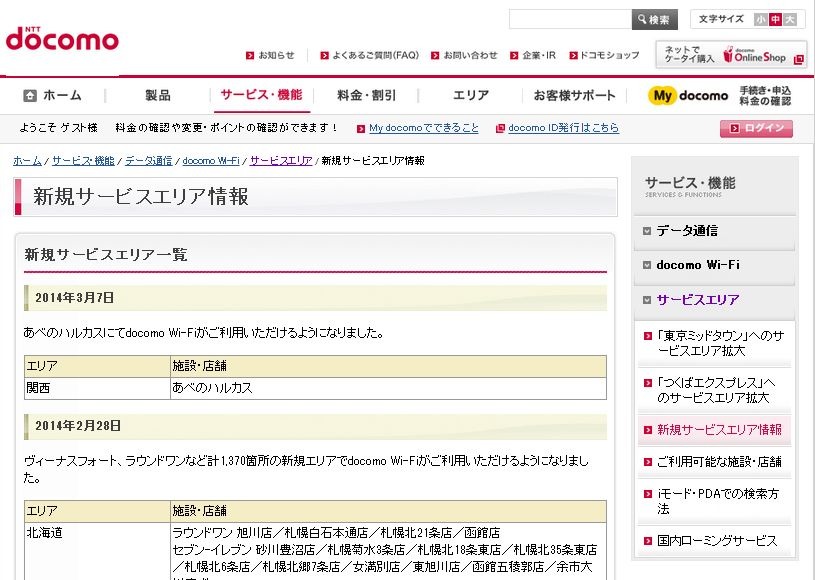Open the サービス・機能 navigation tab
The height and width of the screenshot is (580, 815).
tap(261, 95)
